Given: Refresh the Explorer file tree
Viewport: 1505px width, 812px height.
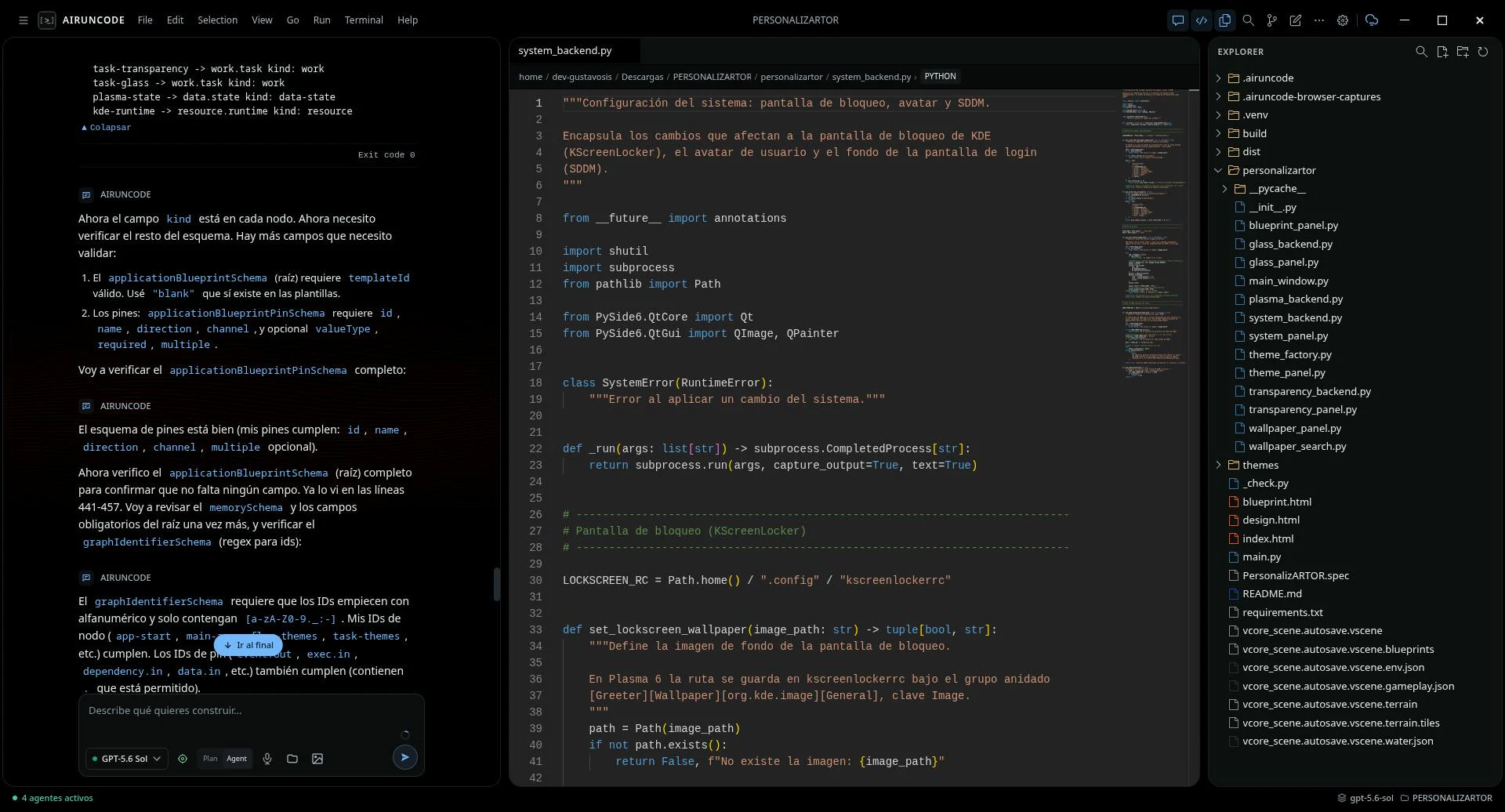Looking at the screenshot, I should (1483, 52).
